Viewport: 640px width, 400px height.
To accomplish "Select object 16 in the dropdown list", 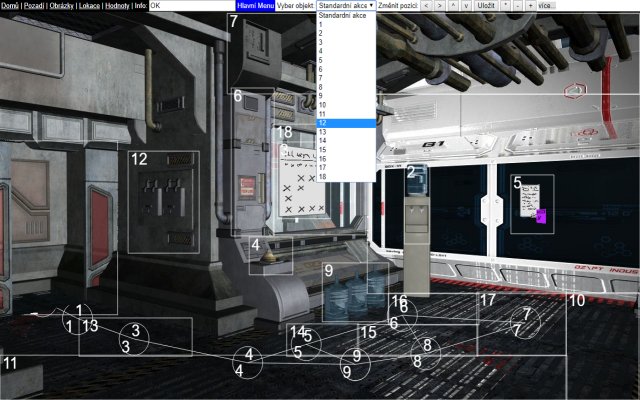I will tap(346, 159).
